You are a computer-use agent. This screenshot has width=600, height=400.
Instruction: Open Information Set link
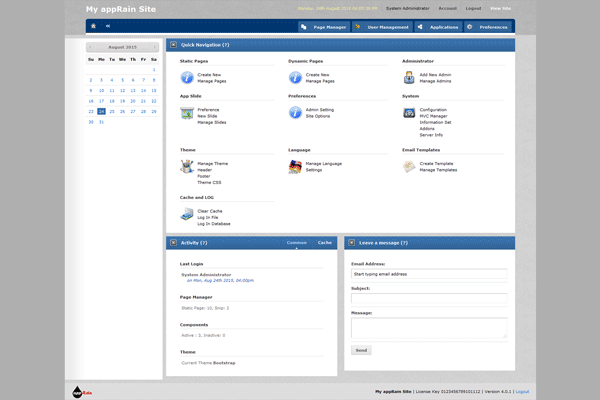[435, 122]
